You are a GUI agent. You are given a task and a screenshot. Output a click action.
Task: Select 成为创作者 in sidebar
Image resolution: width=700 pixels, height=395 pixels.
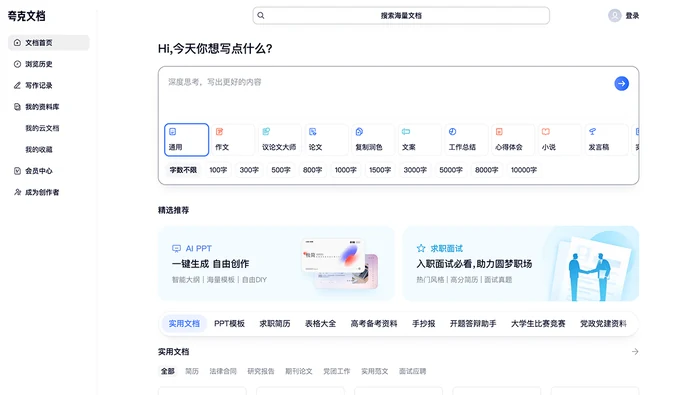[49, 192]
